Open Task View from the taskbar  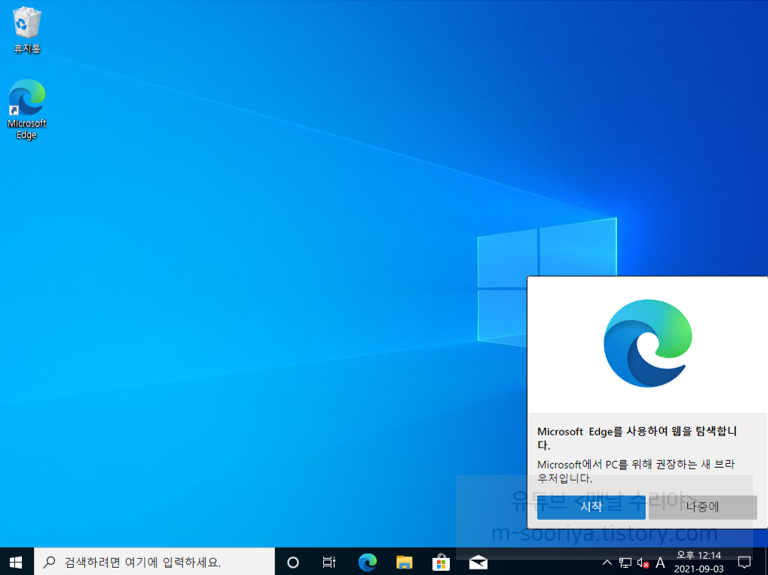[329, 562]
